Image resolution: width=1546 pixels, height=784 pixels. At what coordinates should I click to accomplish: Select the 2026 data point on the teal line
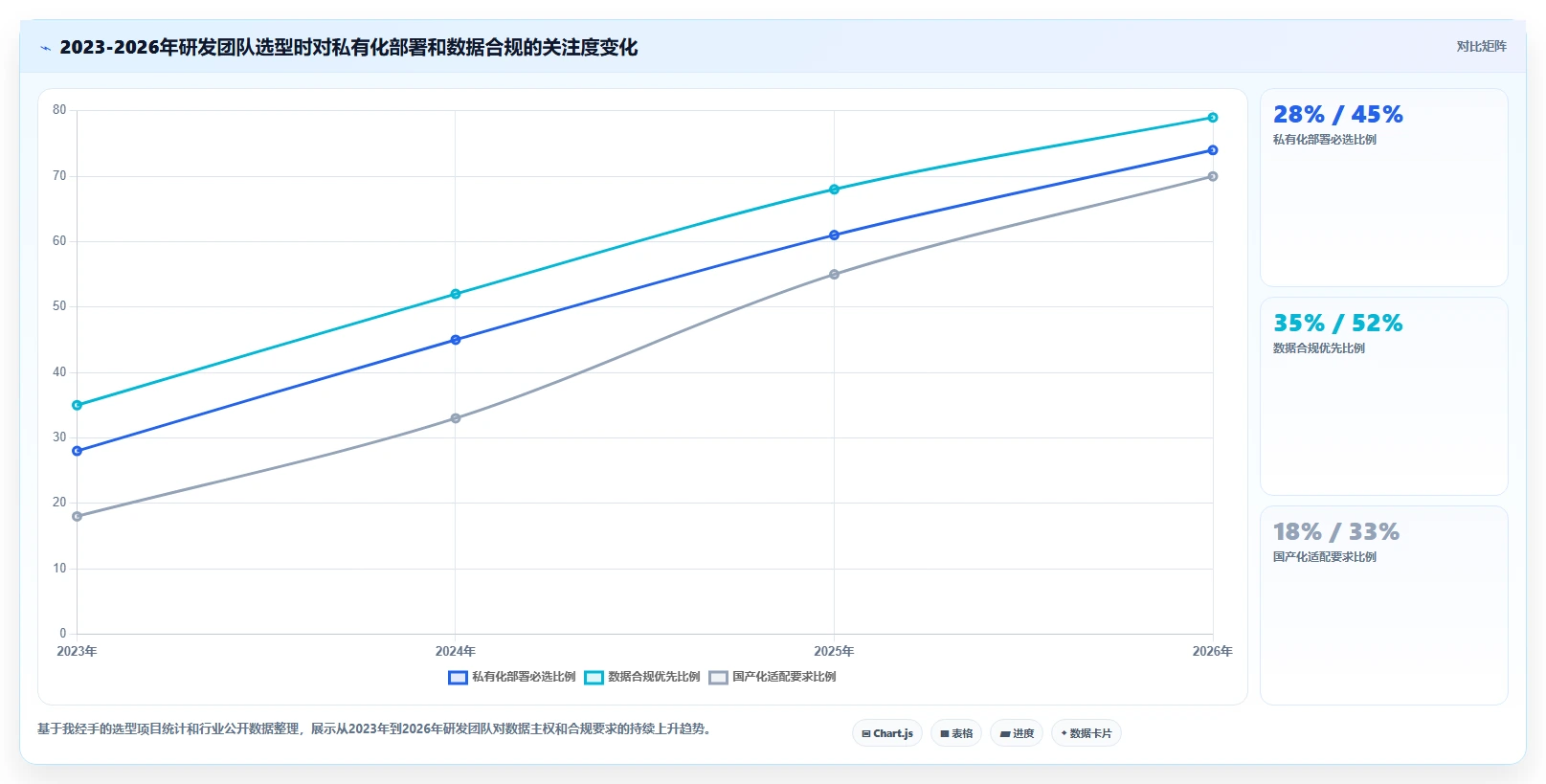[x=1213, y=118]
